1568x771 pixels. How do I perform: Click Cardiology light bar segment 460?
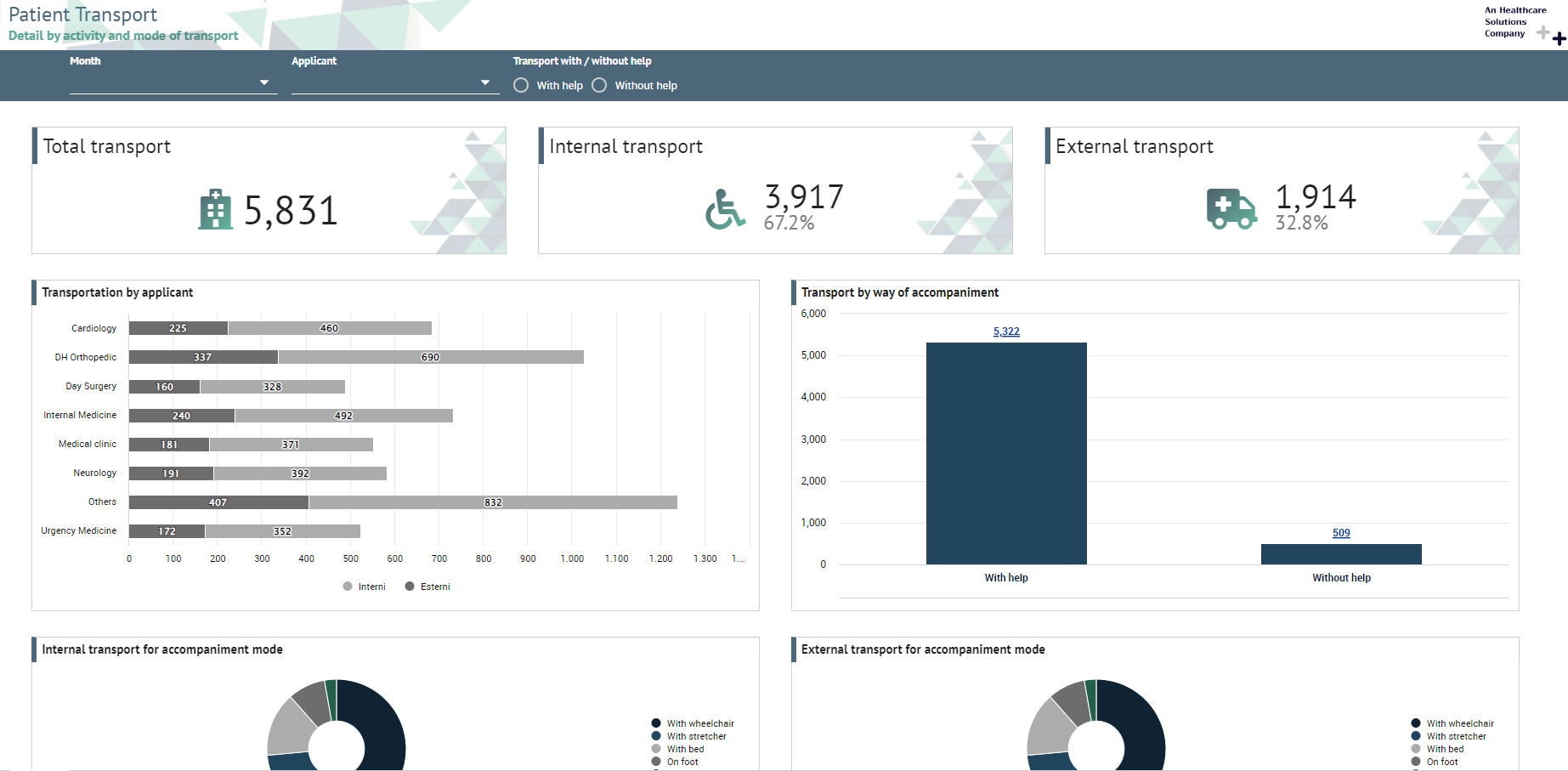[x=330, y=328]
